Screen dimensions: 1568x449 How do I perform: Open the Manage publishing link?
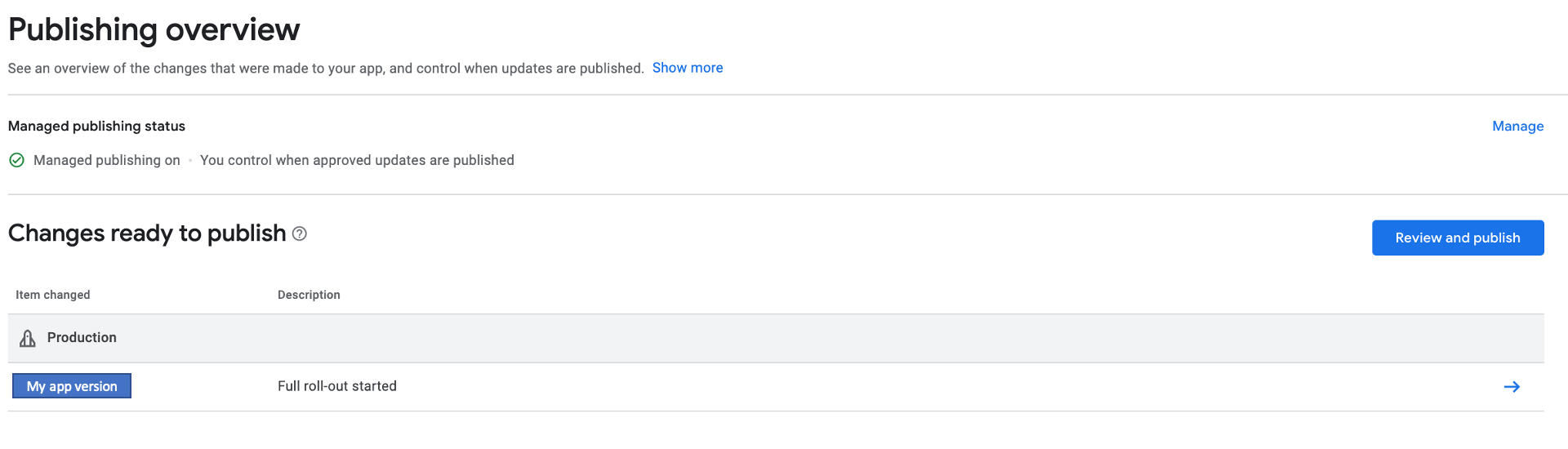(1517, 126)
